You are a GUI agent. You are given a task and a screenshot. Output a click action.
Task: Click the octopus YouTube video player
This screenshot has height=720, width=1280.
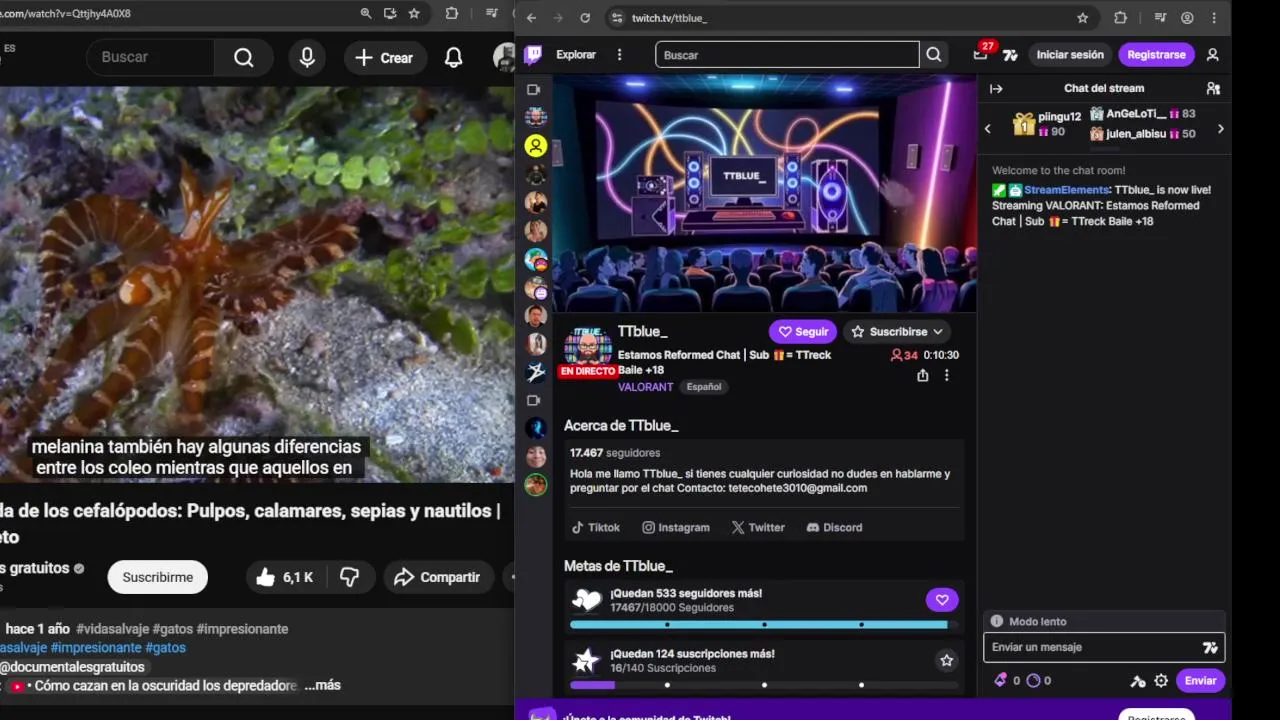tap(257, 285)
